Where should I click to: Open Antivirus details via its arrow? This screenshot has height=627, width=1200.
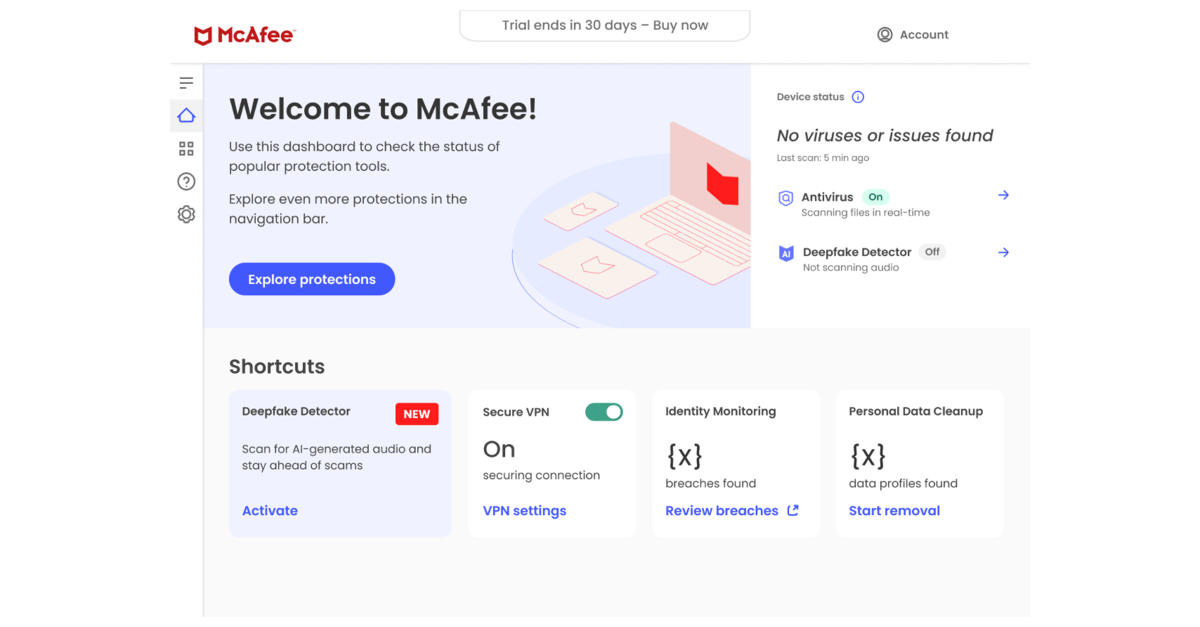[x=1003, y=195]
